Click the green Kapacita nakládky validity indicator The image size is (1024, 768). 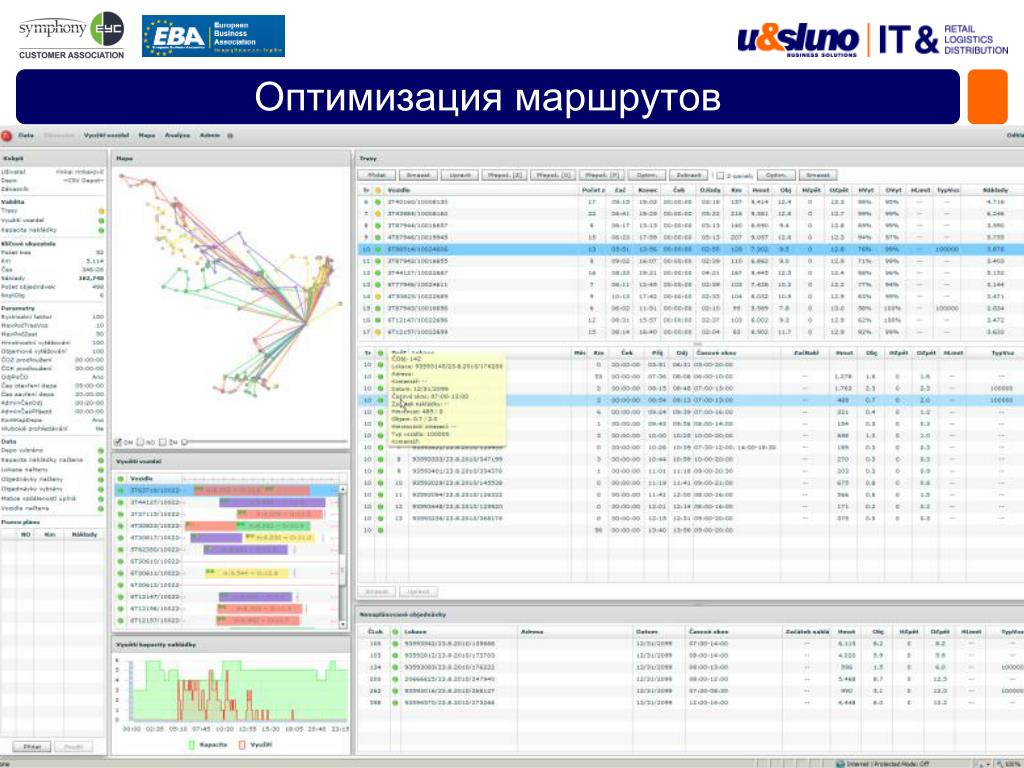pyautogui.click(x=101, y=230)
